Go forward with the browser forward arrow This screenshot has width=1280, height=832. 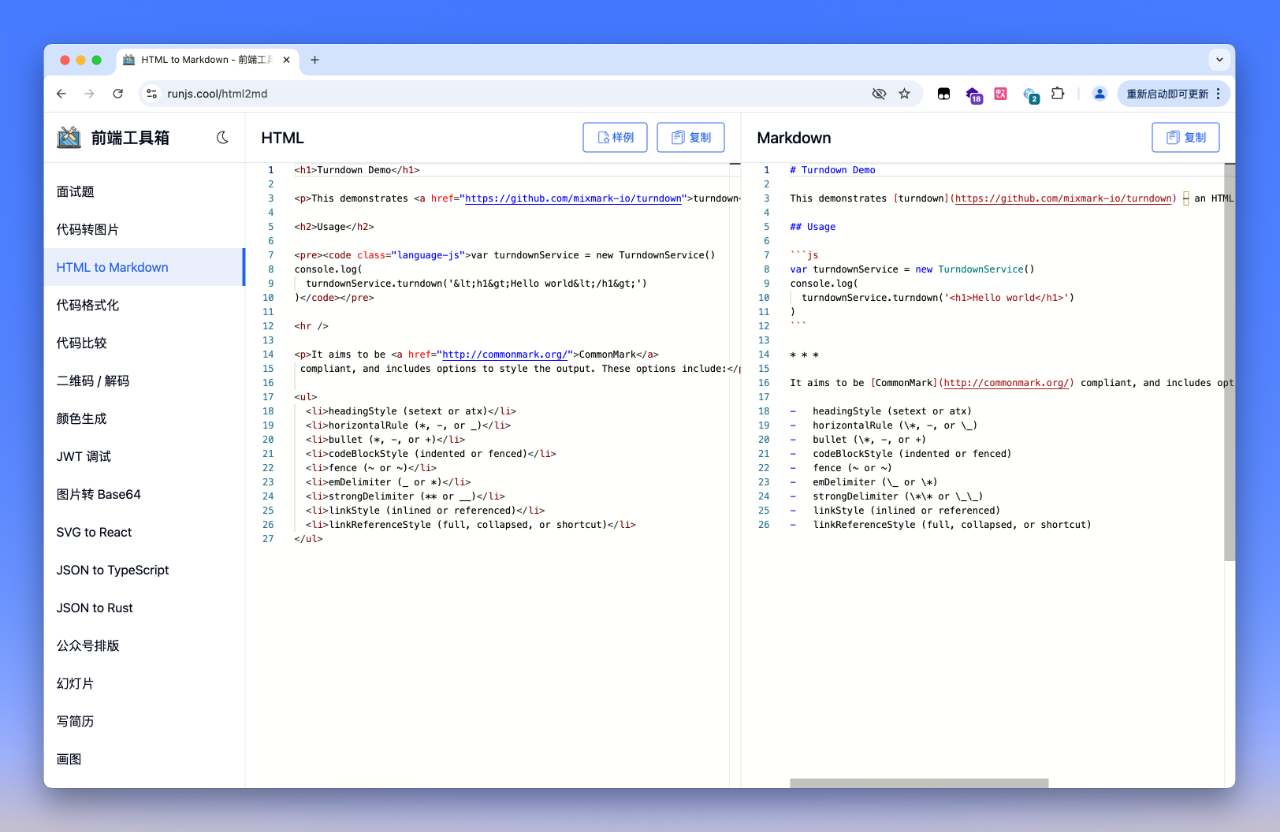tap(89, 94)
